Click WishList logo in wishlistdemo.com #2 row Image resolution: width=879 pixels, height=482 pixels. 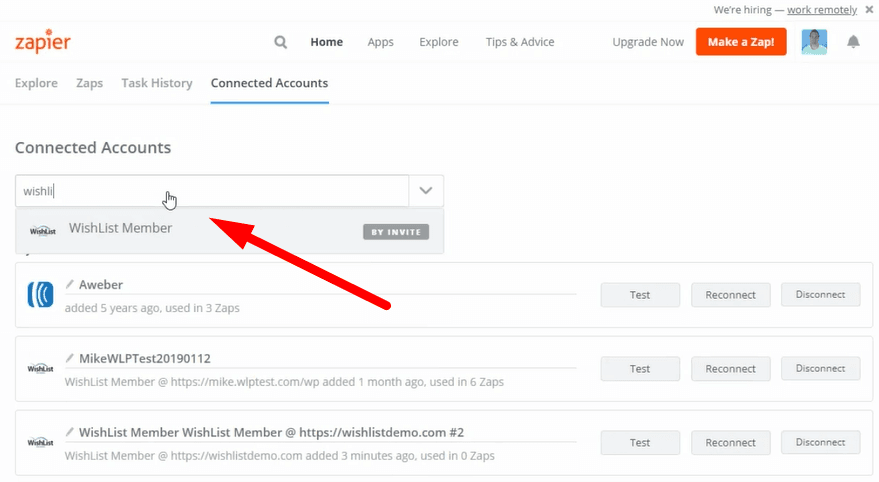(40, 443)
